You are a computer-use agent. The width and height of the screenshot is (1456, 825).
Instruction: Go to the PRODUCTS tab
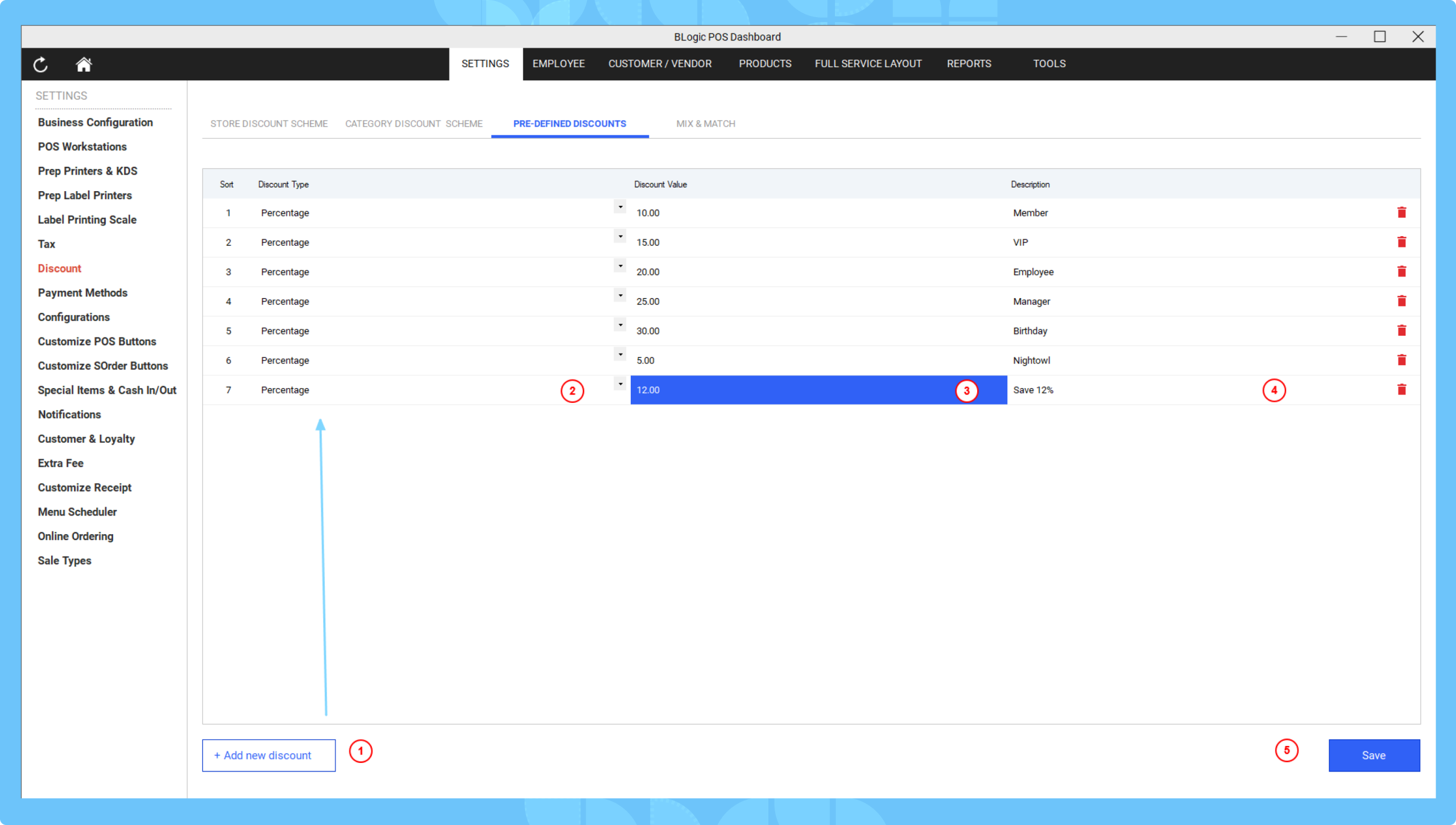coord(765,64)
